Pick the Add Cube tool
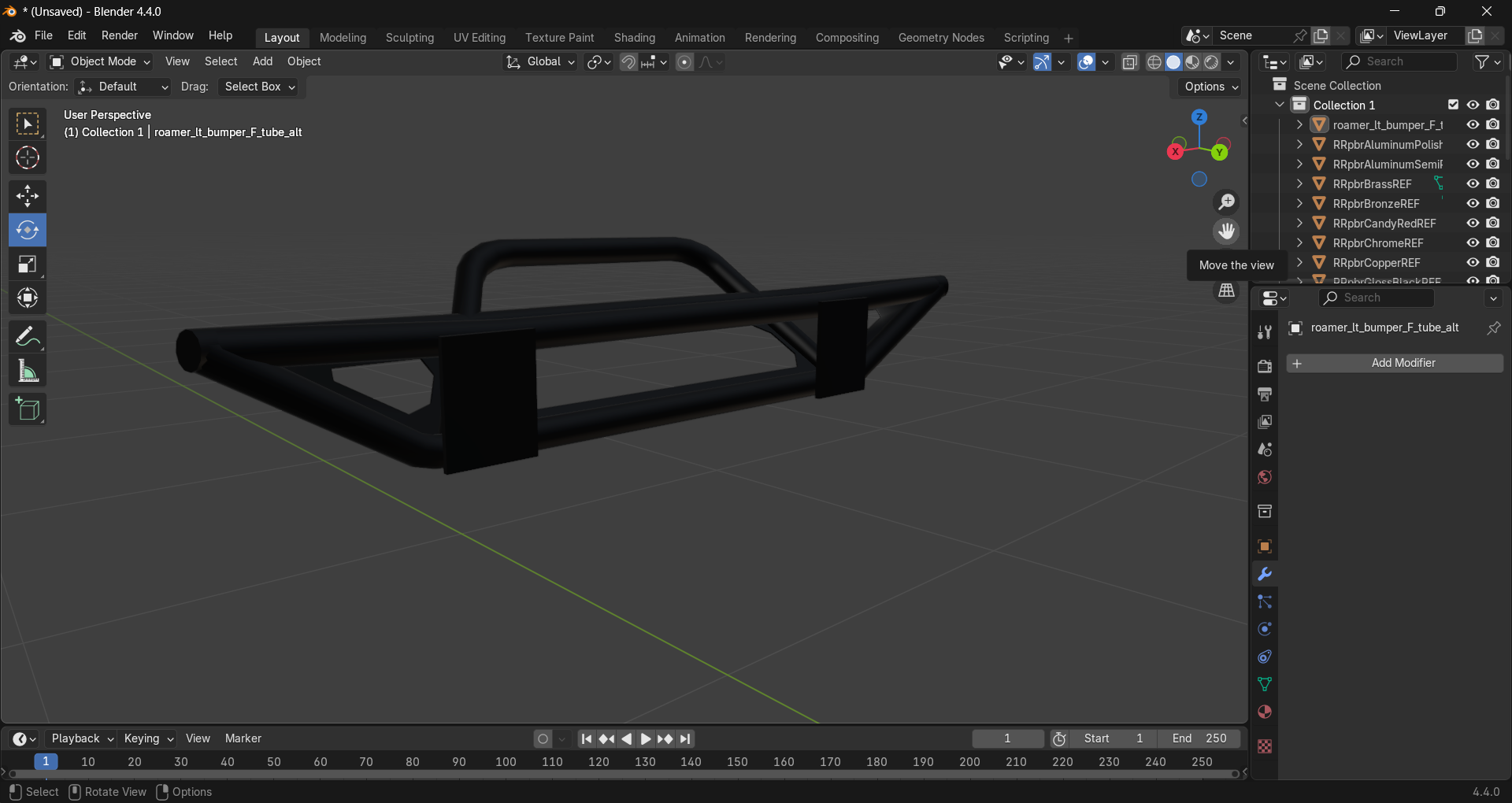Viewport: 1512px width, 803px height. point(28,409)
